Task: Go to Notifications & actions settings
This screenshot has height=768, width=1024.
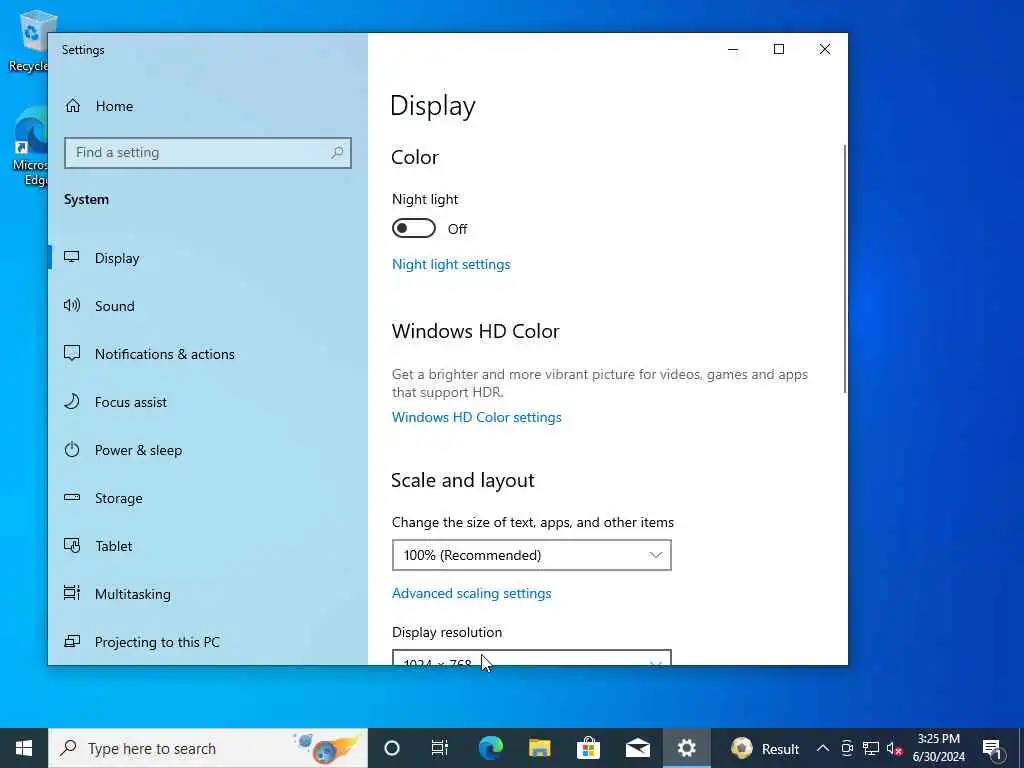Action: pos(208,354)
